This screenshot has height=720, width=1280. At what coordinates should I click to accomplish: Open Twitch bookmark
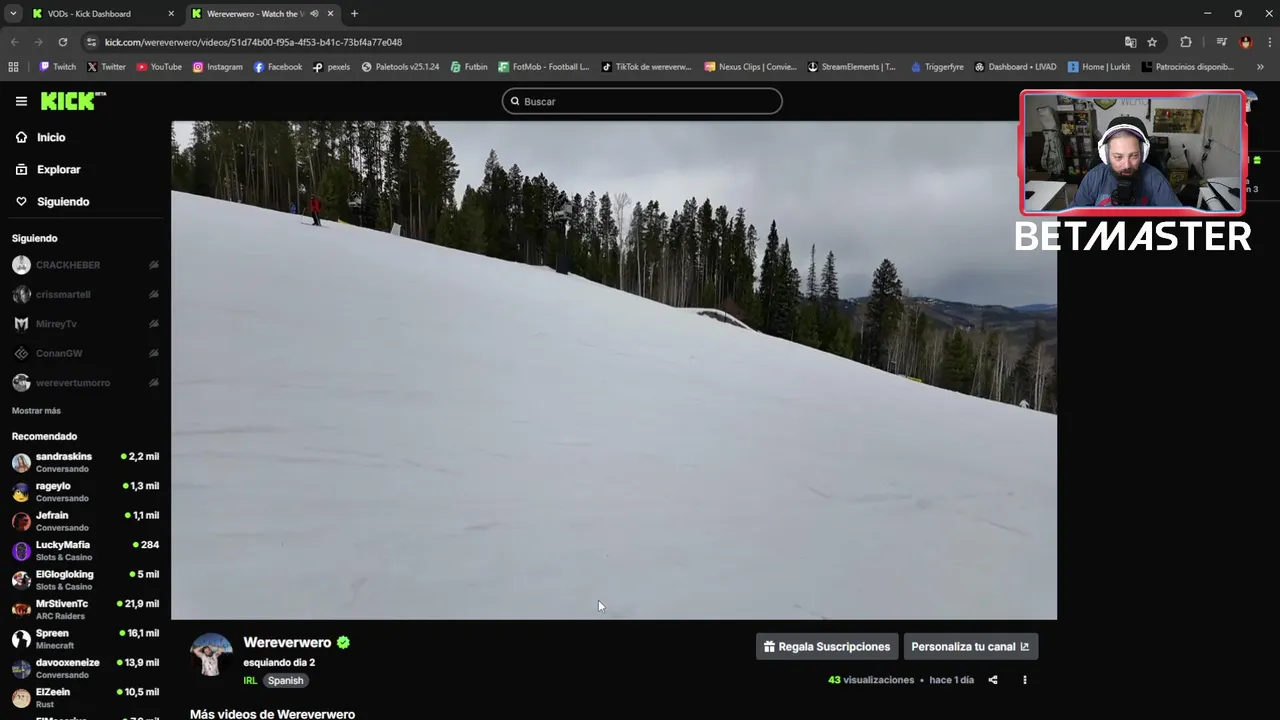[57, 67]
